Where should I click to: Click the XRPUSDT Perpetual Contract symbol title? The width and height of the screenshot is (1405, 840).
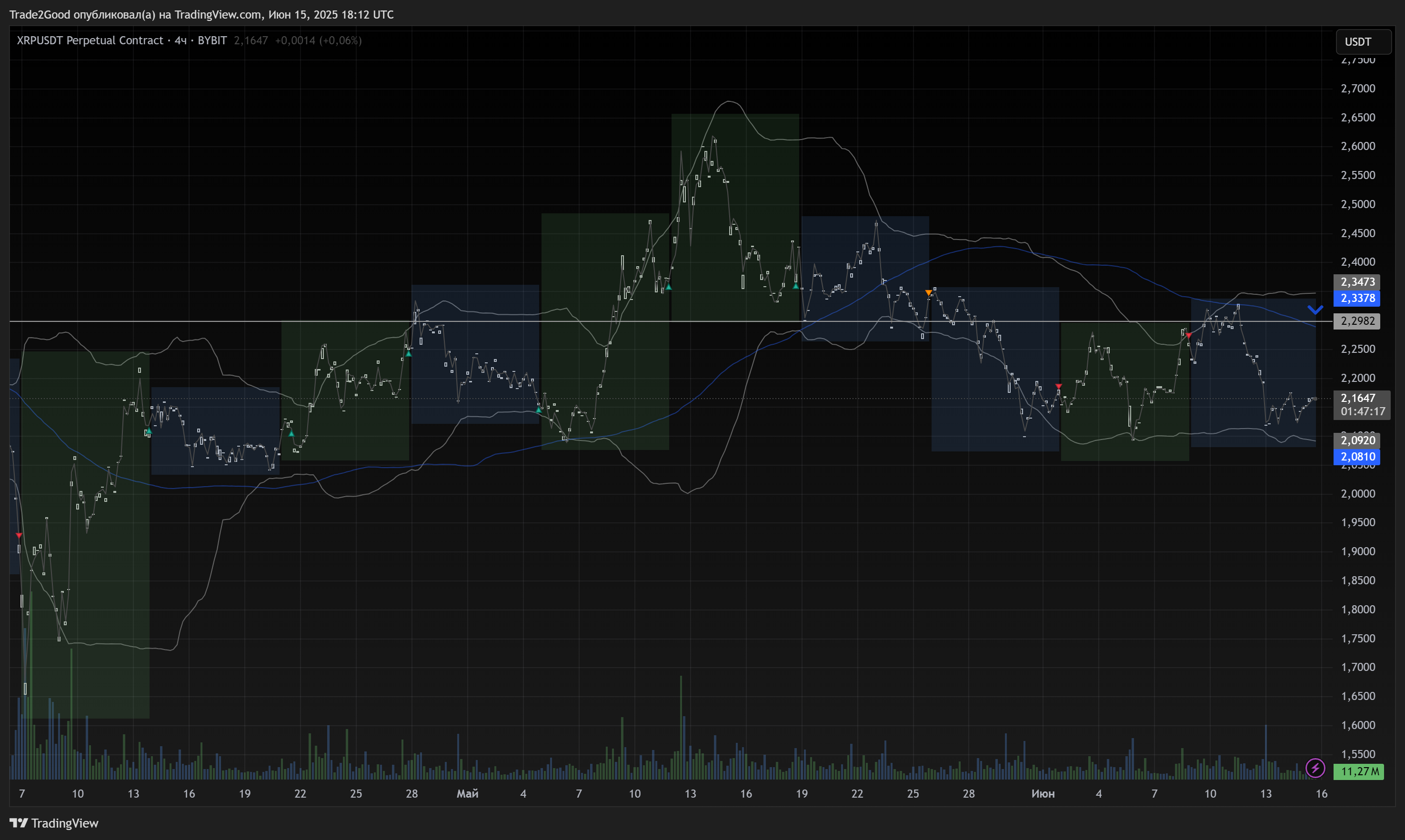(x=90, y=40)
